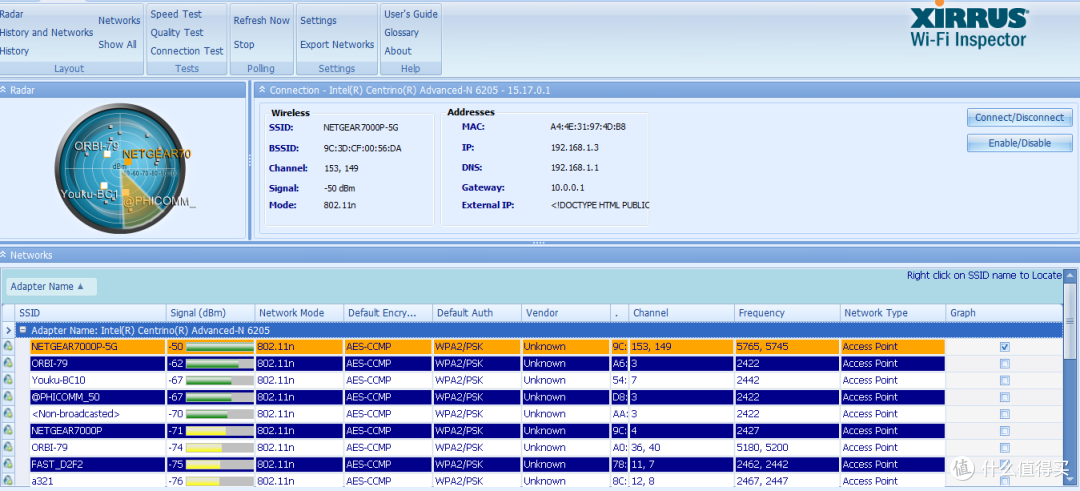Select the FAST_D2F2 SSID cell

pyautogui.click(x=98, y=465)
